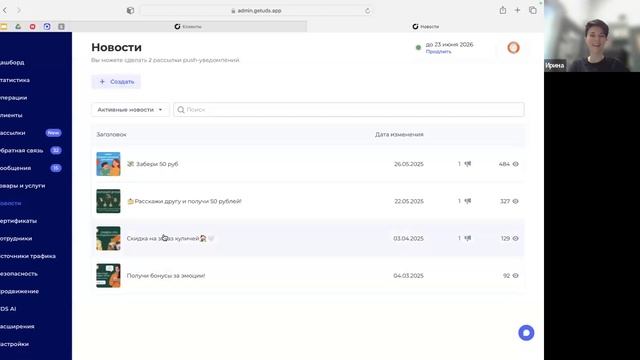Viewport: 640px width, 360px height.
Task: Click the browser back arrow
Action: point(5,10)
